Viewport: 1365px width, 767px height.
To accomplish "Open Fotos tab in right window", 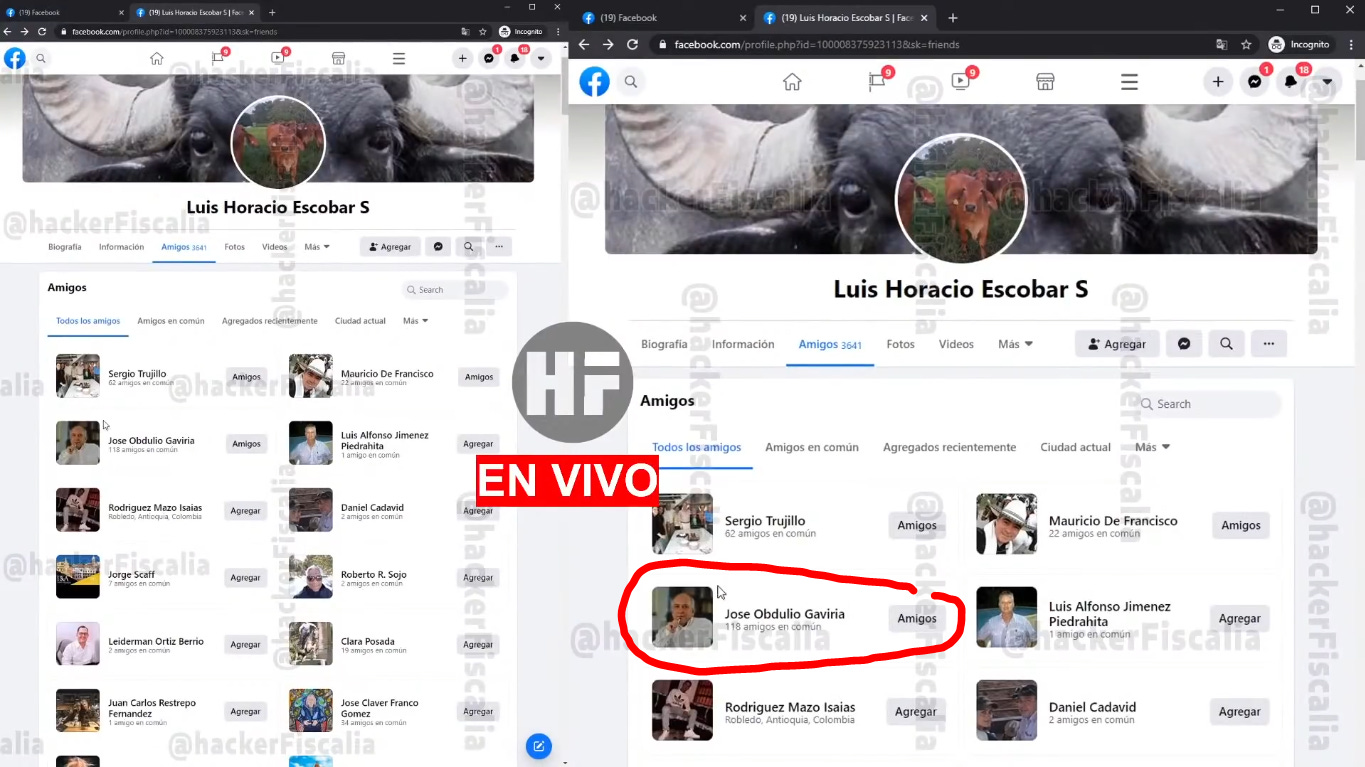I will coord(900,344).
